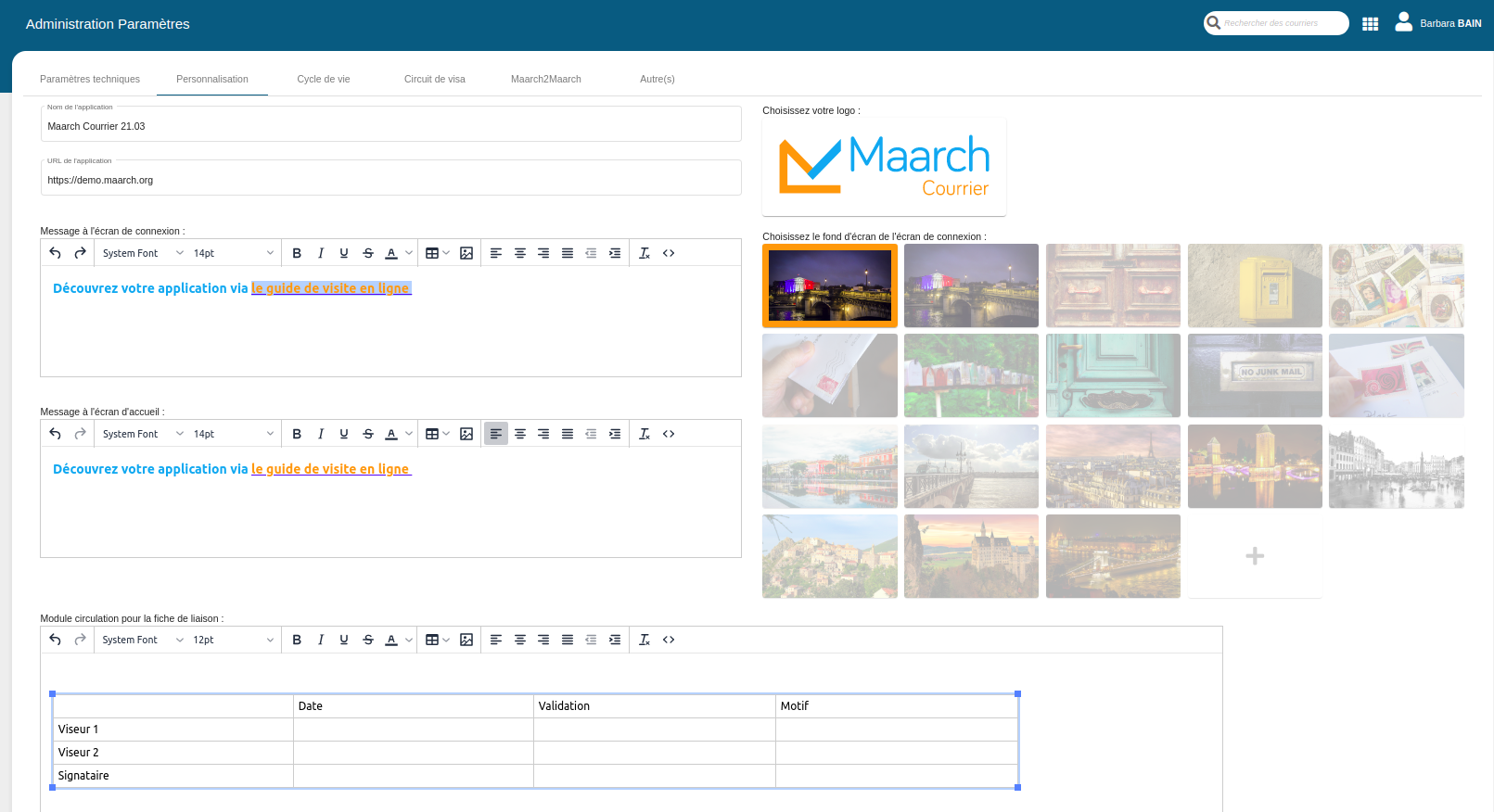This screenshot has height=812, width=1494.
Task: Open the applications grid menu in header
Action: pyautogui.click(x=1370, y=24)
